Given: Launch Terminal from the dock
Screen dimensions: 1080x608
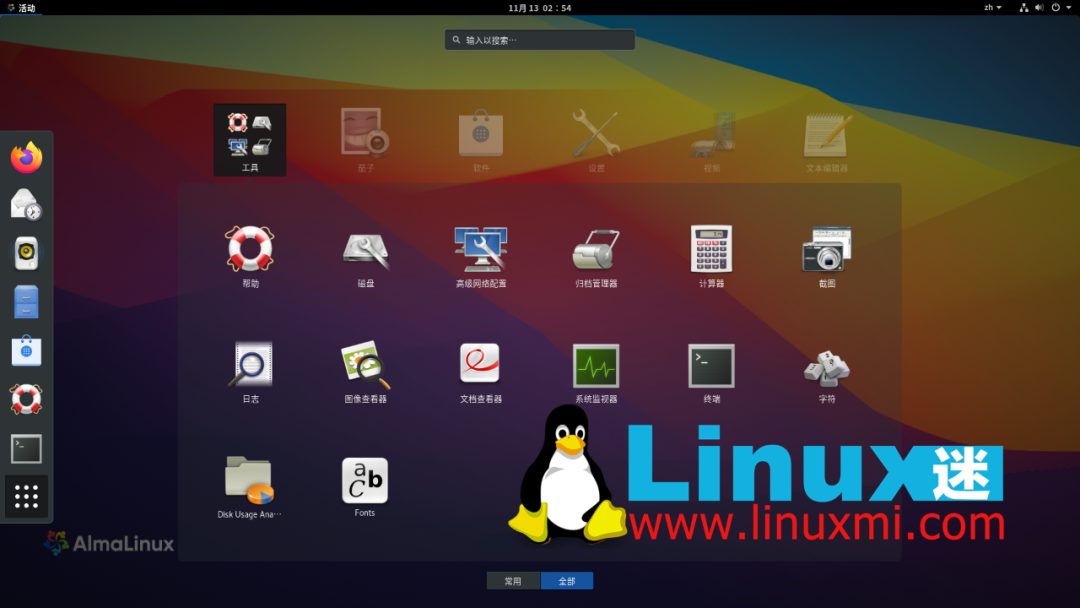Looking at the screenshot, I should point(26,448).
